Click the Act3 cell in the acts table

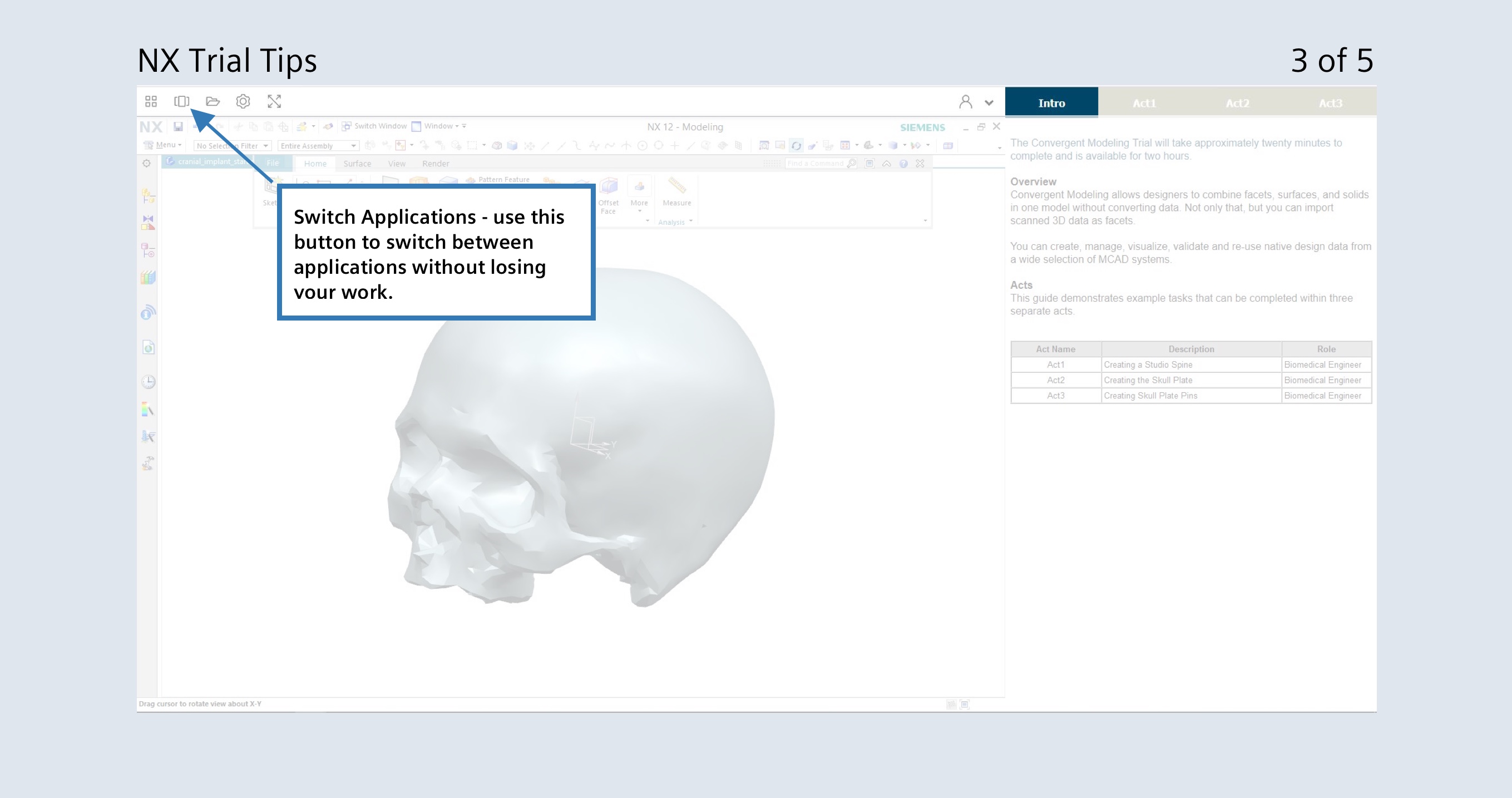(x=1055, y=396)
